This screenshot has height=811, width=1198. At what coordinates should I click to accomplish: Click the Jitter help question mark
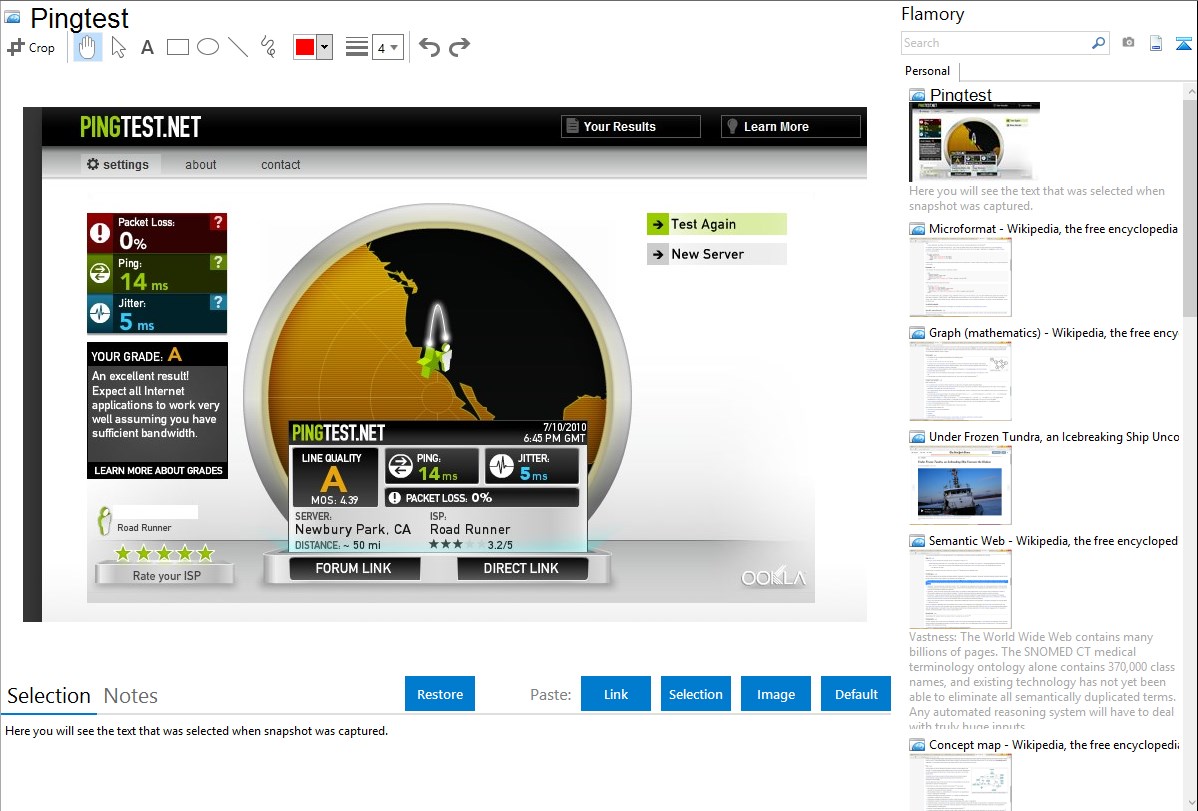coord(218,302)
